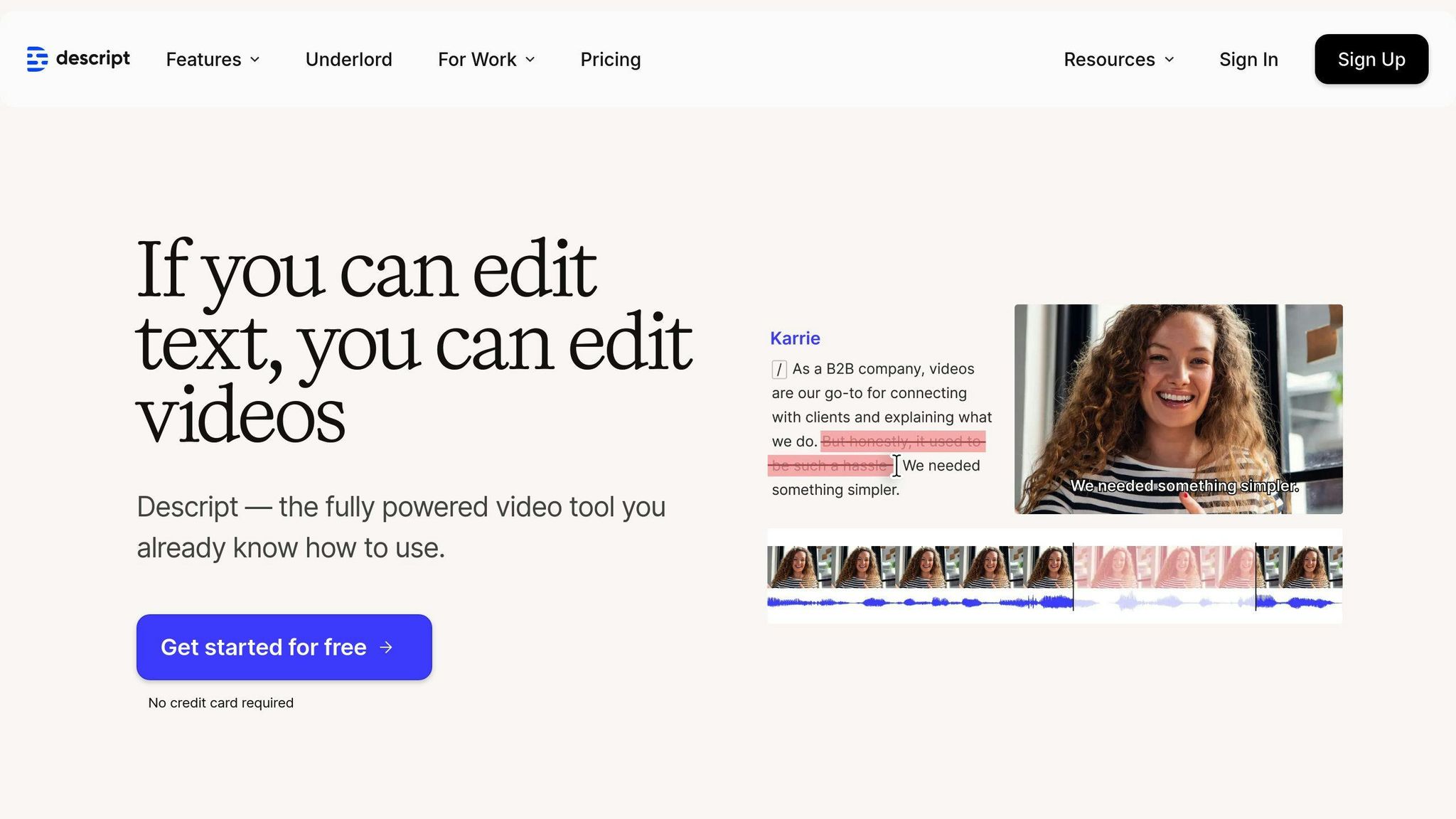Viewport: 1456px width, 819px height.
Task: Open the Resources dropdown chevron
Action: [1169, 60]
